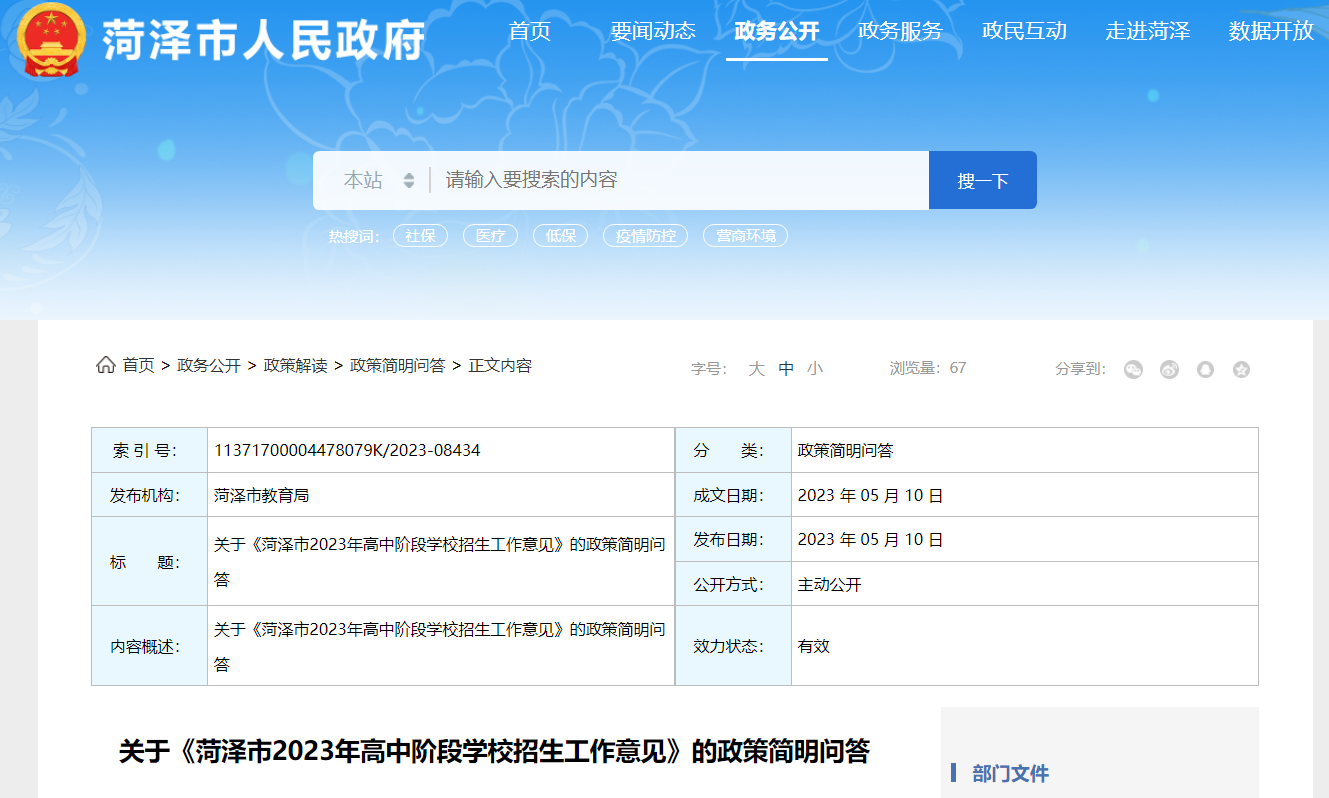Viewport: 1329px width, 798px height.
Task: Go to 首页 in breadcrumb
Action: point(138,366)
